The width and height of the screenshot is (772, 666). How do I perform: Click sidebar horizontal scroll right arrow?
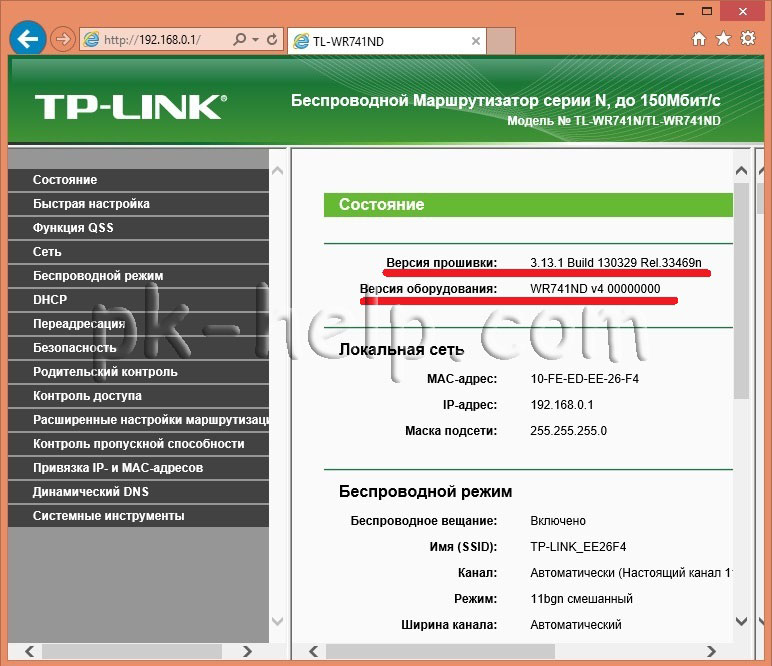pos(247,651)
